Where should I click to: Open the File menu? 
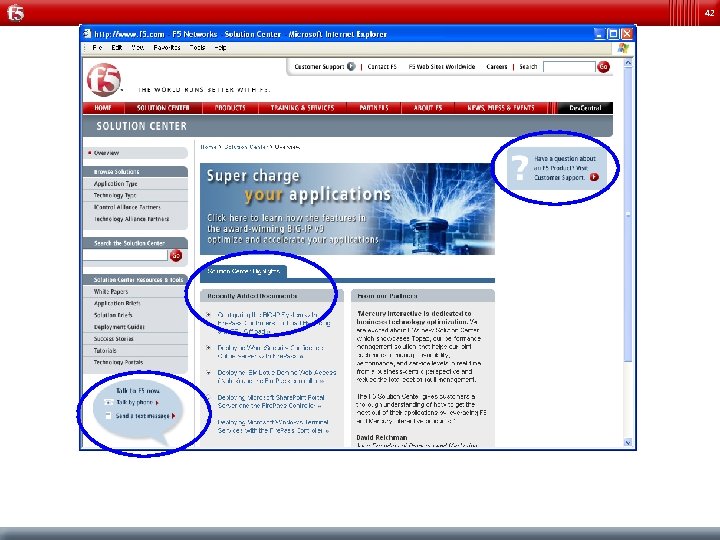97,47
